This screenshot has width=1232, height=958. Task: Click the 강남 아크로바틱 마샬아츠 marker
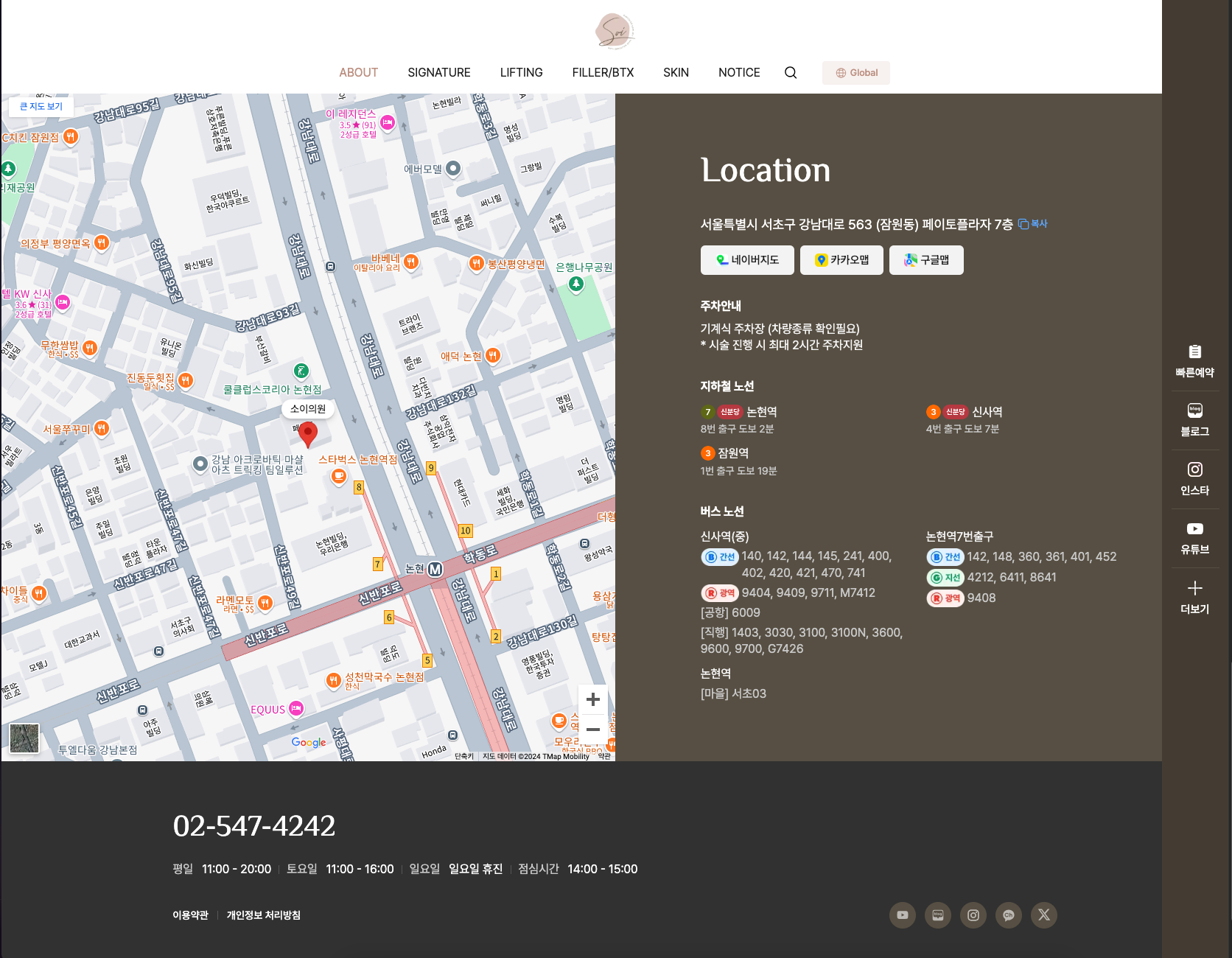tap(200, 464)
